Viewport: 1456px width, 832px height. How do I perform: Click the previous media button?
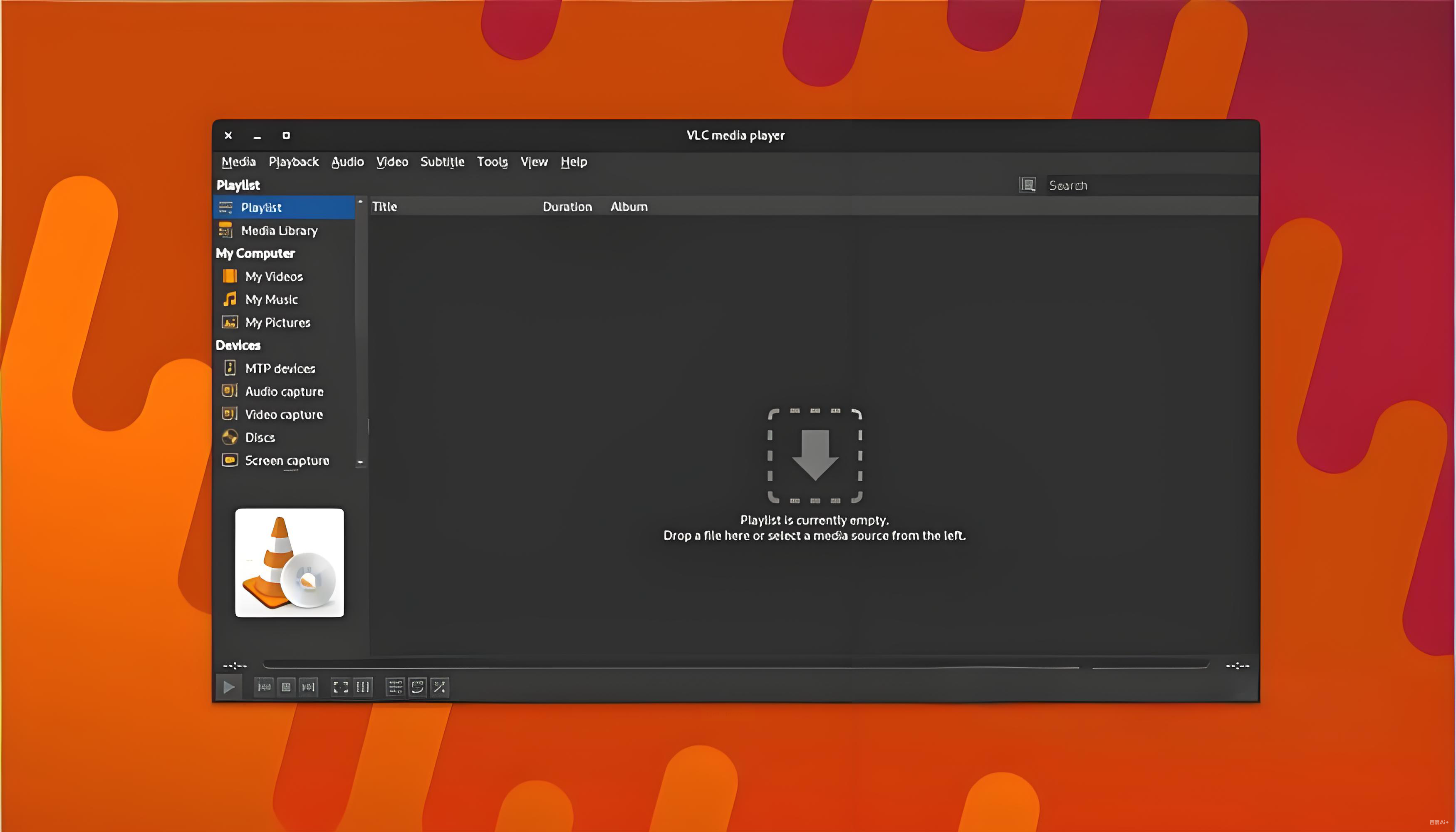(264, 687)
